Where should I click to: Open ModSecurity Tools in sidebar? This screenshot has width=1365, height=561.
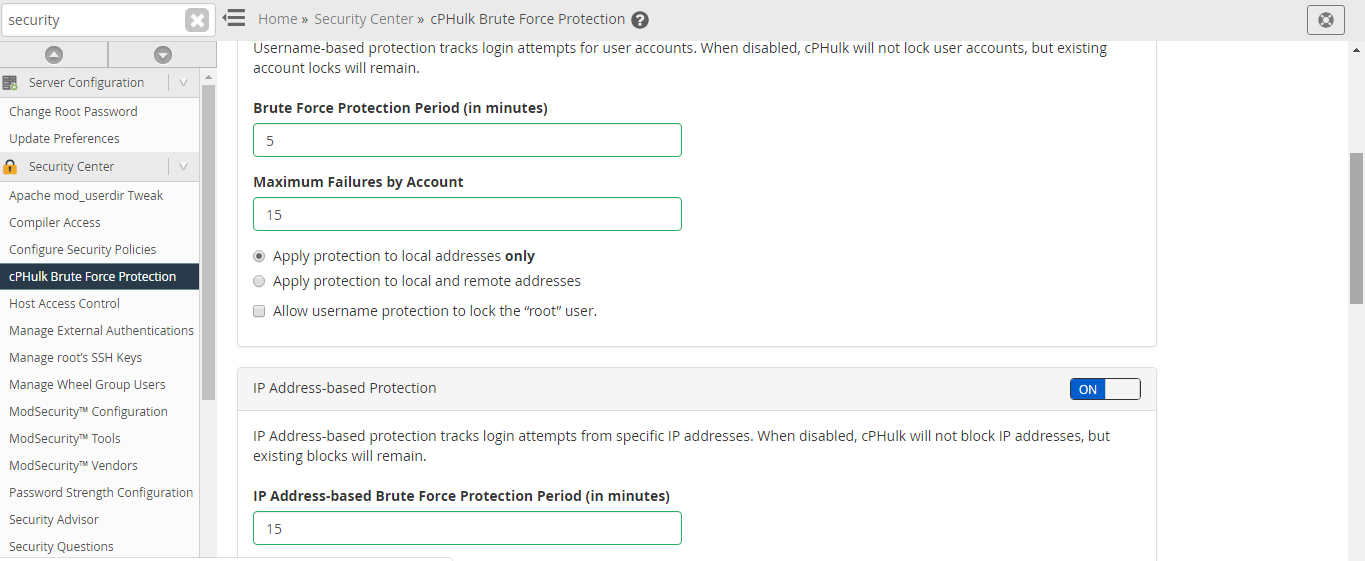click(x=64, y=438)
